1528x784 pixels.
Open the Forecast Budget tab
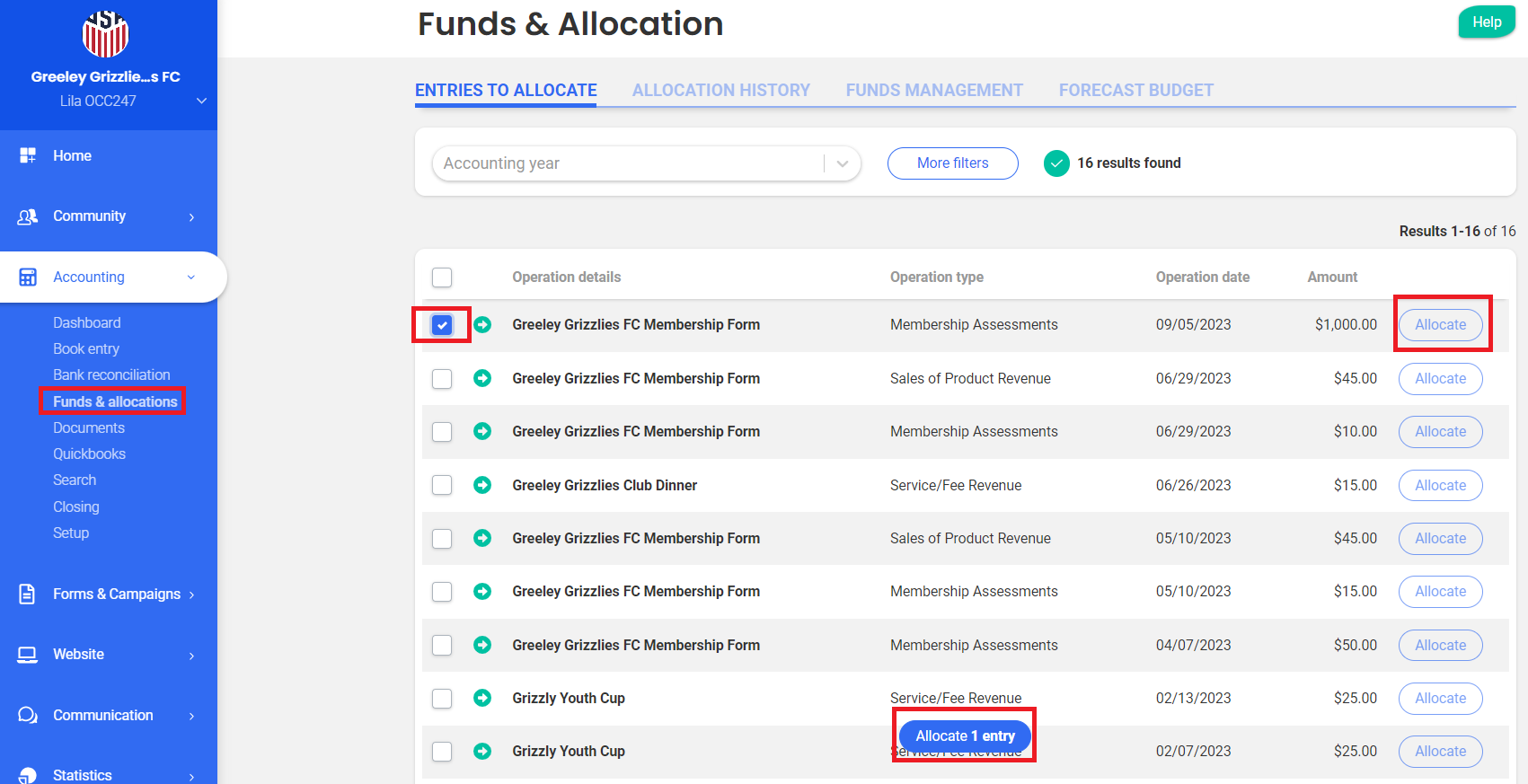[x=1135, y=91]
